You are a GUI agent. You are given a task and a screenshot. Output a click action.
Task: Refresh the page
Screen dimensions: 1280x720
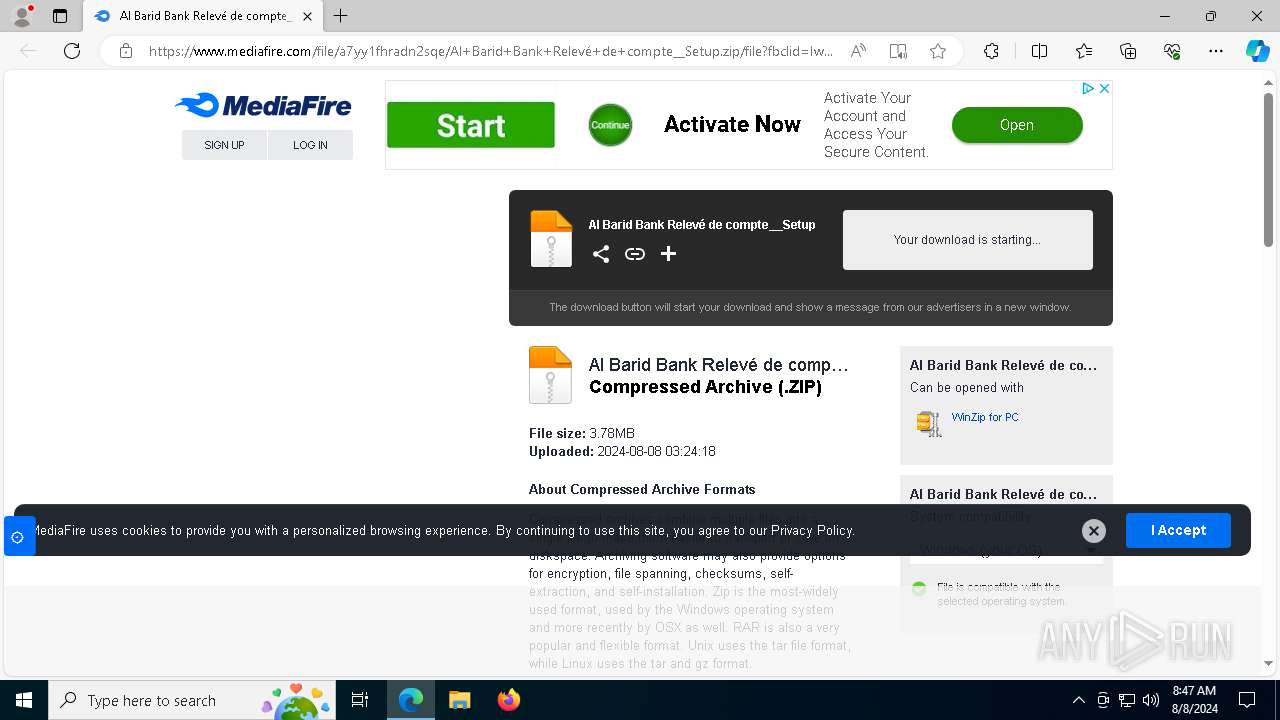(72, 51)
